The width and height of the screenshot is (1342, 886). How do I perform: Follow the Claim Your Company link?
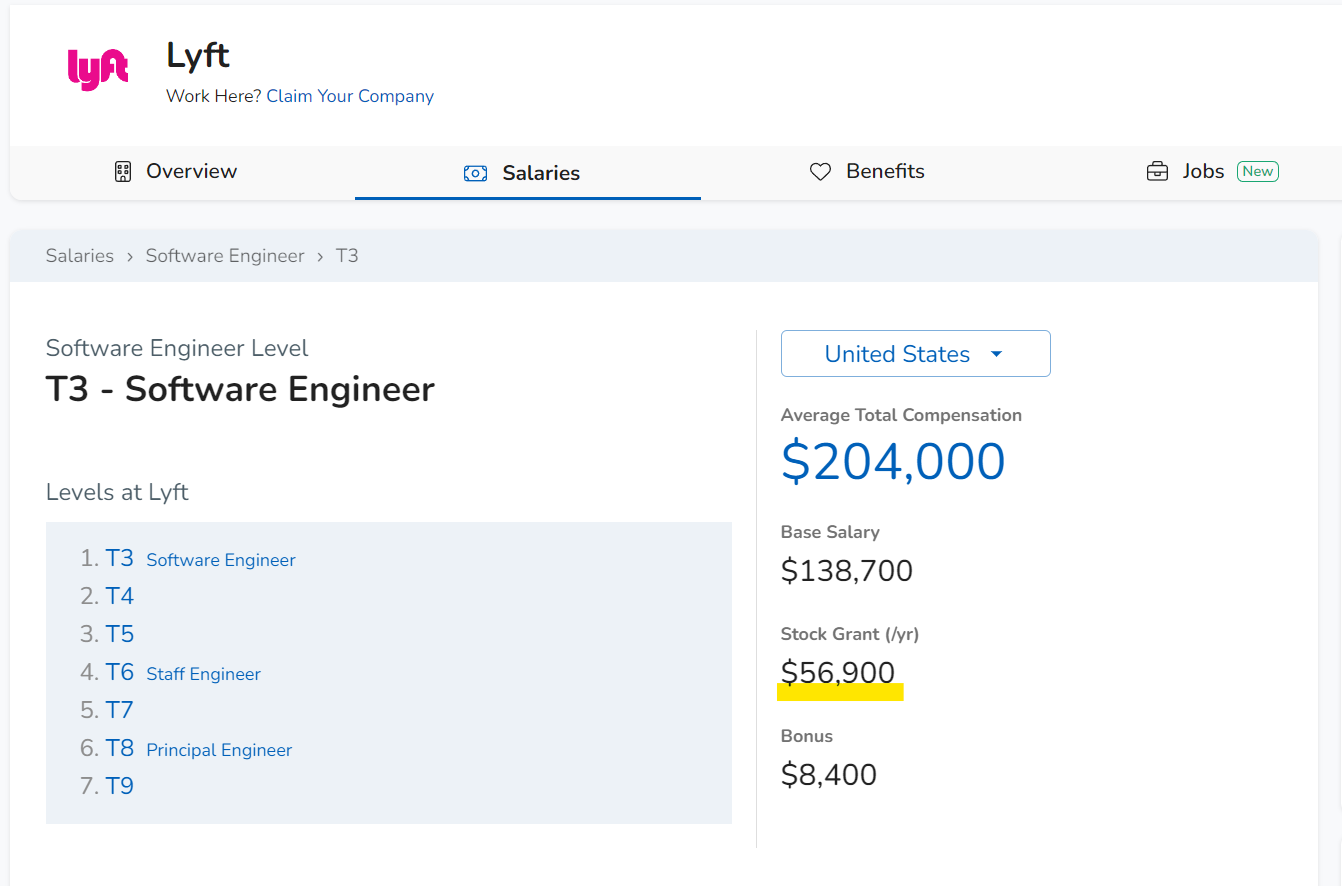pyautogui.click(x=350, y=96)
